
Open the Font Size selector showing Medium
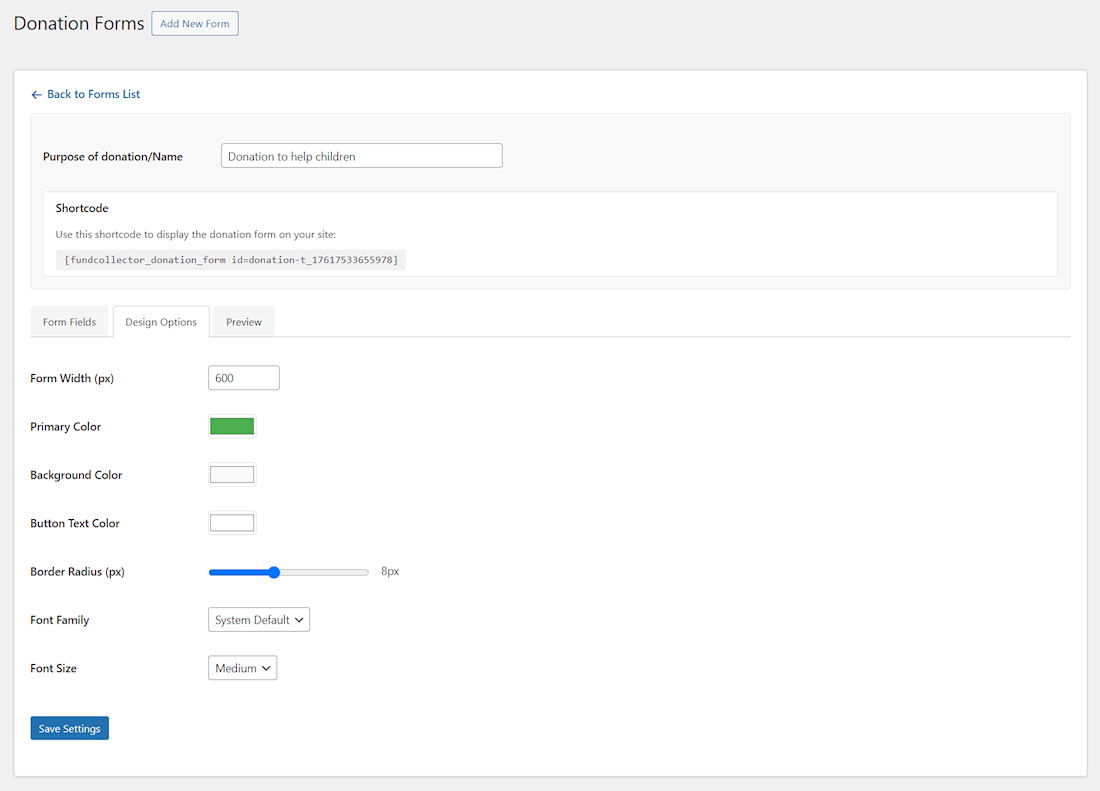242,667
